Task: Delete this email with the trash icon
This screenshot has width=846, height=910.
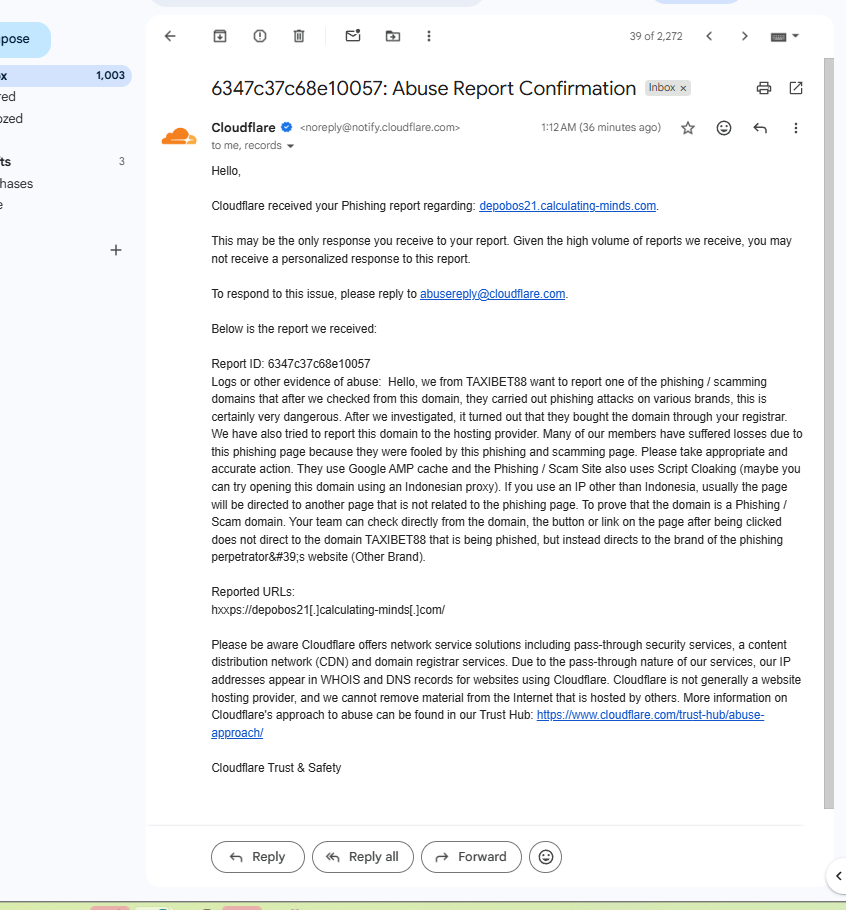Action: (299, 36)
